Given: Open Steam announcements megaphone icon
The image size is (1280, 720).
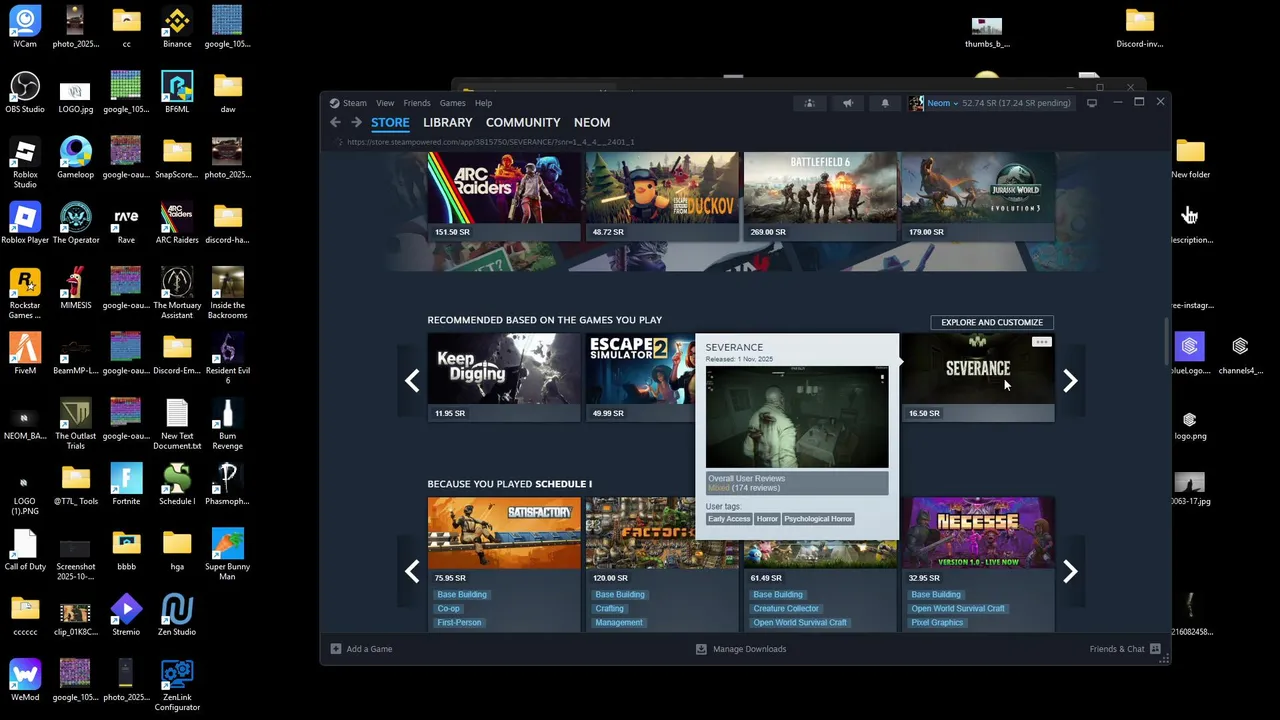Looking at the screenshot, I should click(x=847, y=103).
